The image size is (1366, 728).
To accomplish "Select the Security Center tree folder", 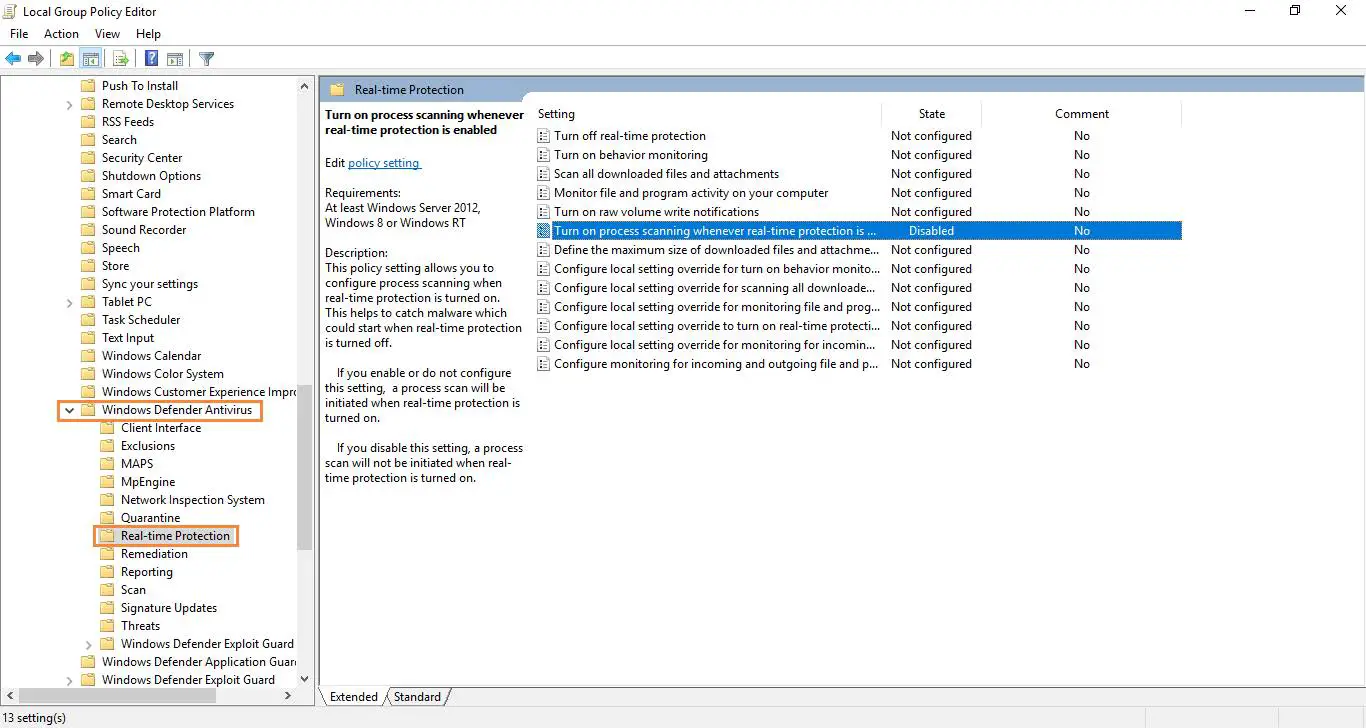I will click(x=142, y=158).
